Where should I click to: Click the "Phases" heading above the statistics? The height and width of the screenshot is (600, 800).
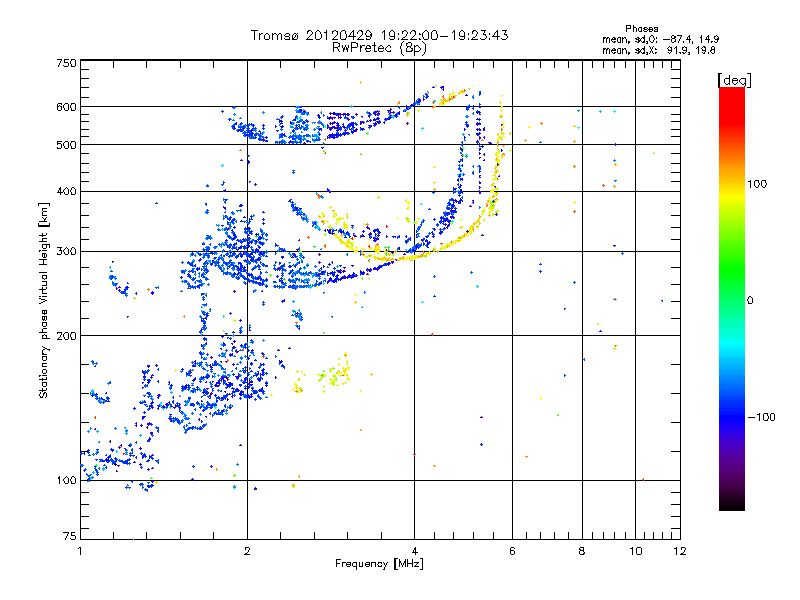(642, 29)
